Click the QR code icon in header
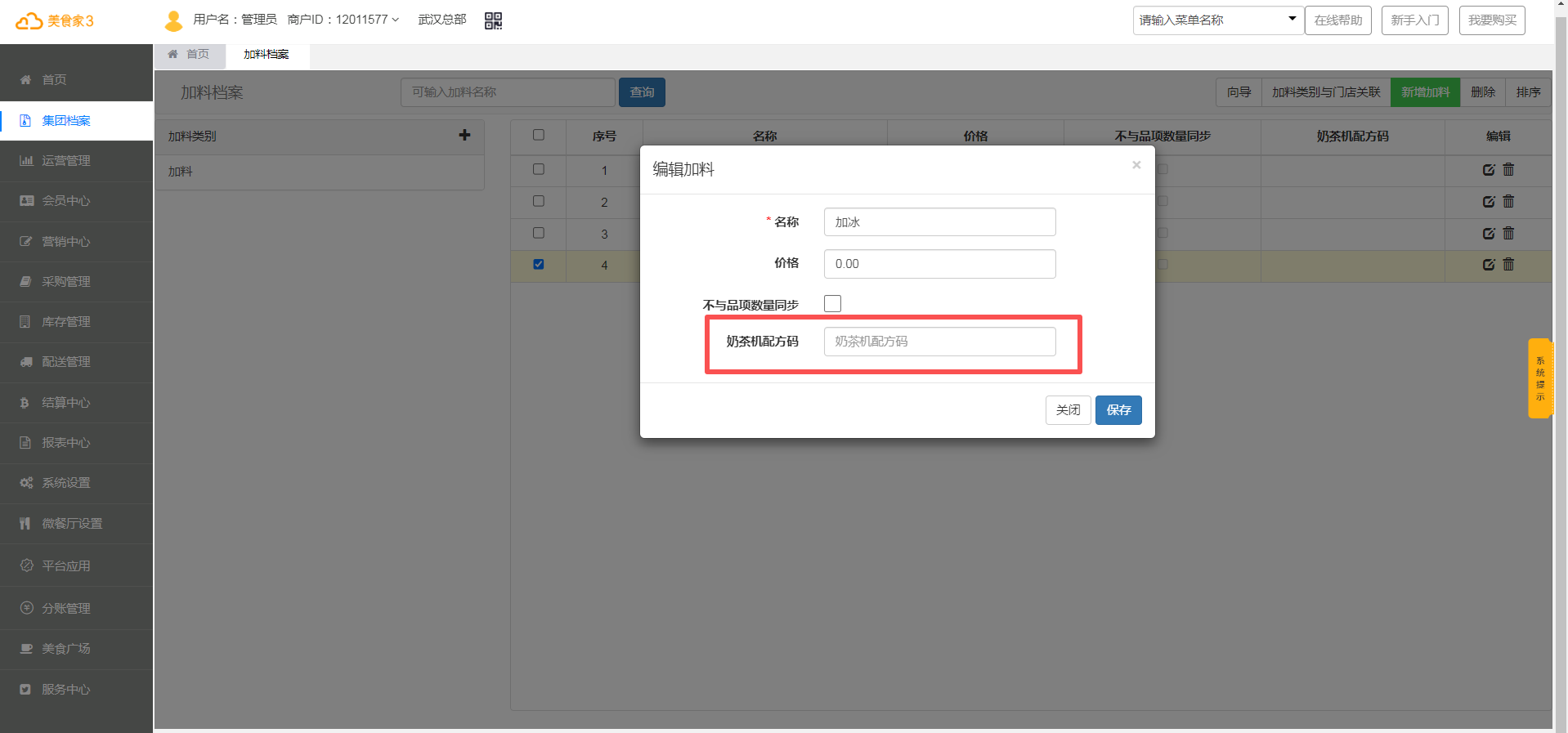The image size is (1568, 733). [x=493, y=20]
